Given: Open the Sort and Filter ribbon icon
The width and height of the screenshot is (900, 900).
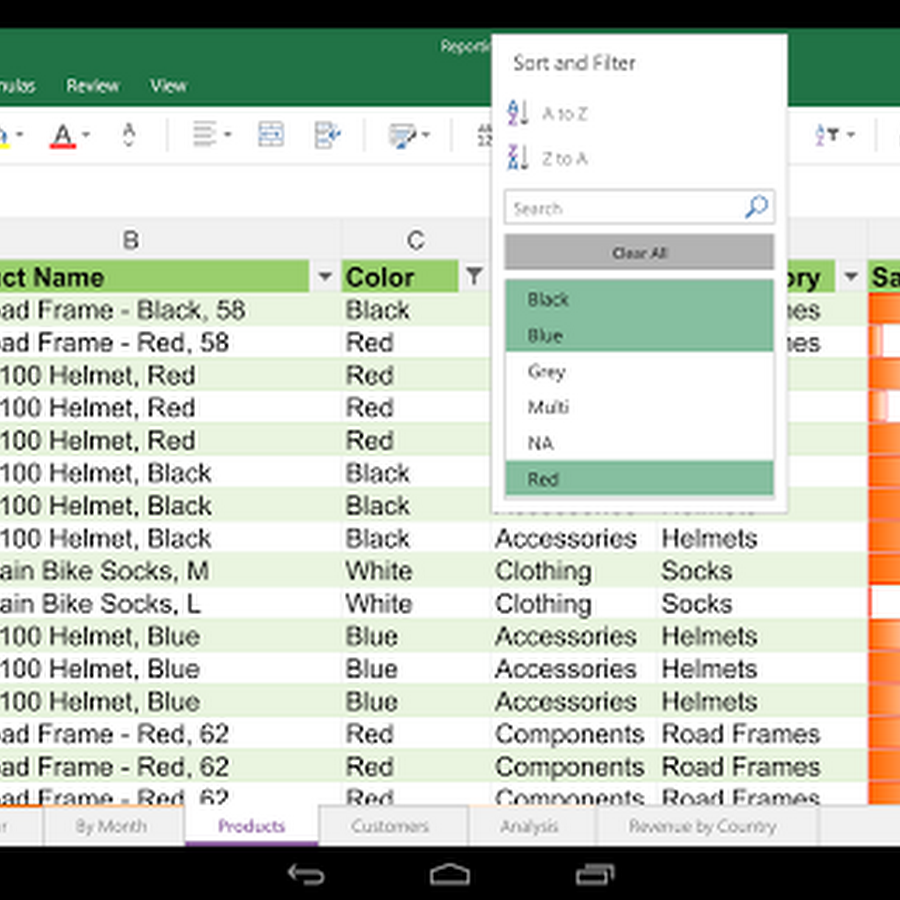Looking at the screenshot, I should tap(827, 135).
